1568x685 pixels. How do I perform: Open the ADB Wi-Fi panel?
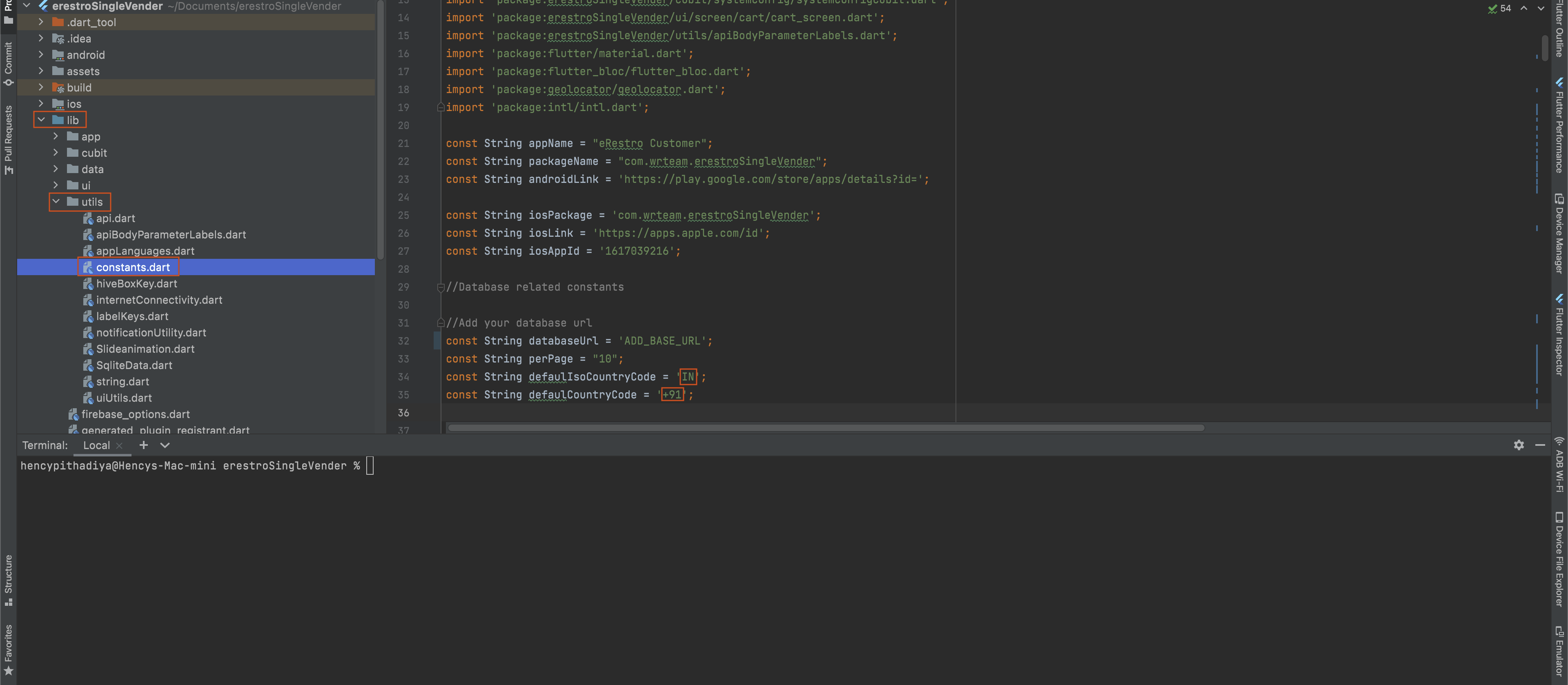pyautogui.click(x=1559, y=465)
